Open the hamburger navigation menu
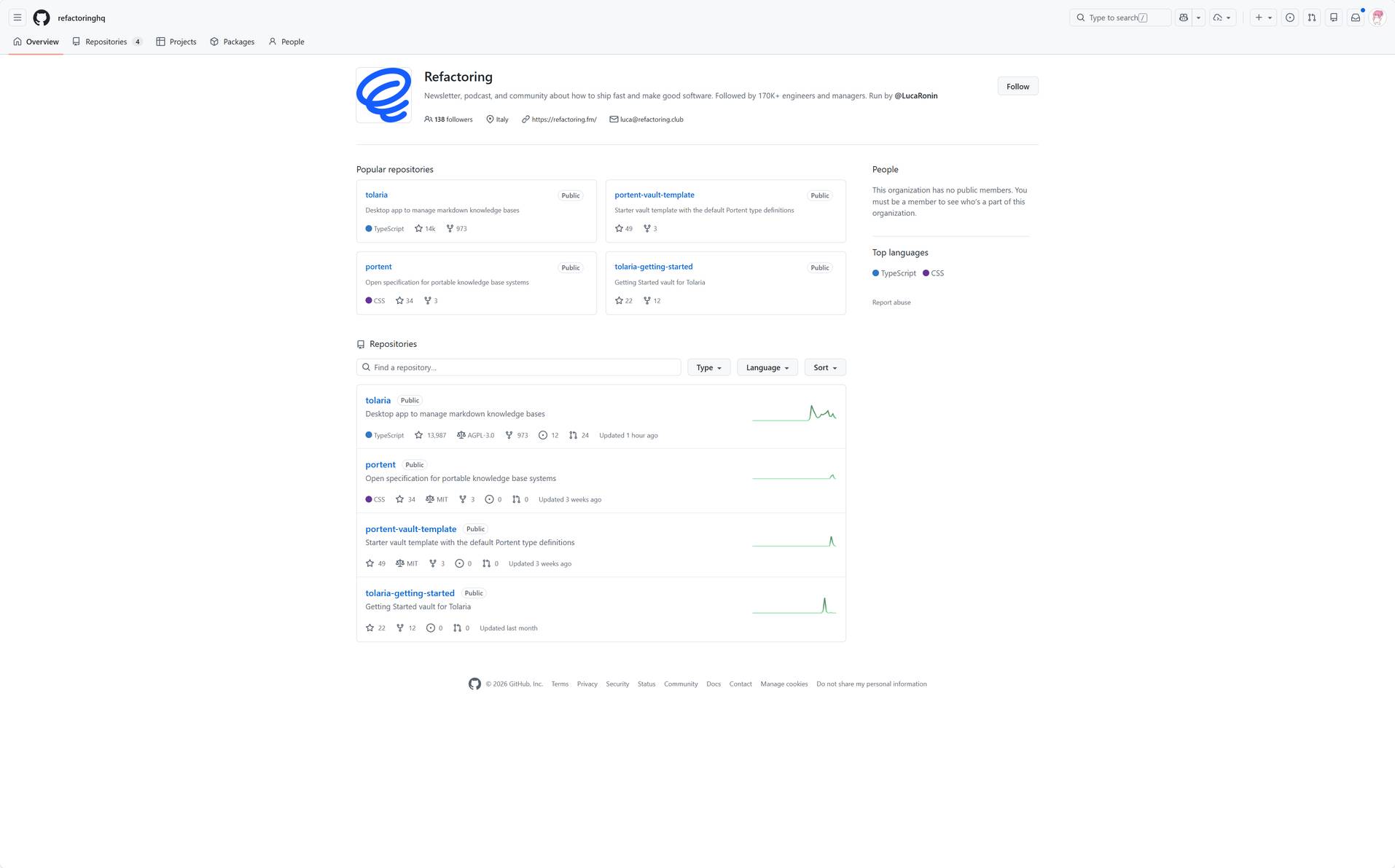Image resolution: width=1395 pixels, height=868 pixels. (x=17, y=17)
